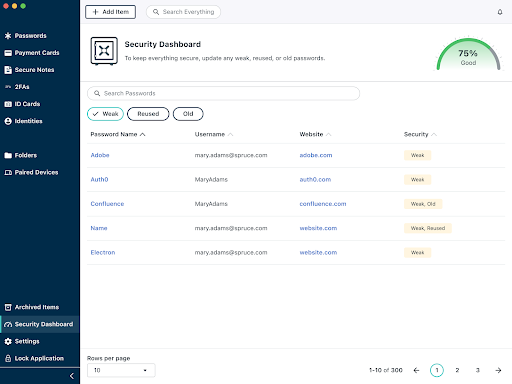Viewport: 512px width, 384px height.
Task: Open the Adobe password entry
Action: click(100, 155)
